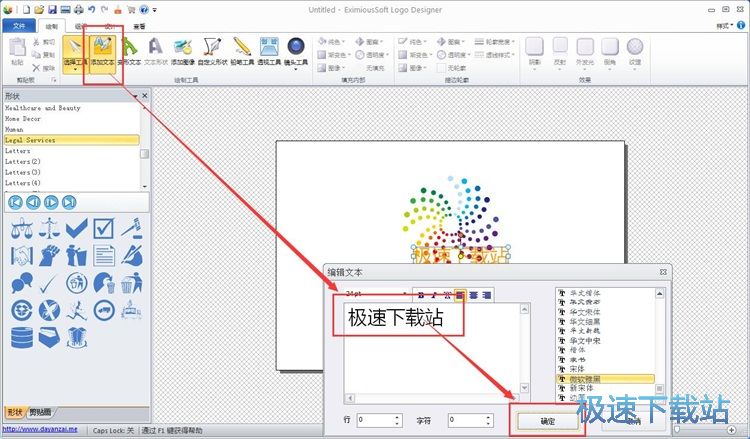
Task: Insert the gavel shape
Action: point(132,229)
